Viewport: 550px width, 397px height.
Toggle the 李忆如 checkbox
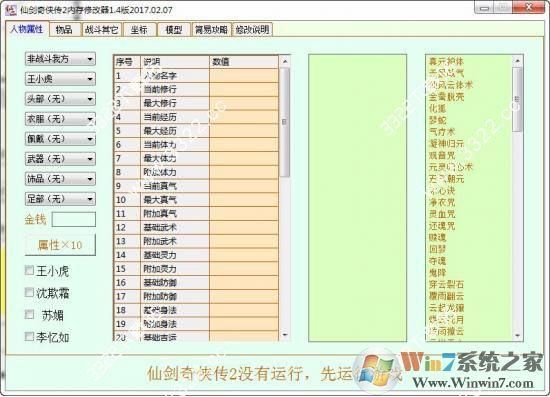pos(29,336)
